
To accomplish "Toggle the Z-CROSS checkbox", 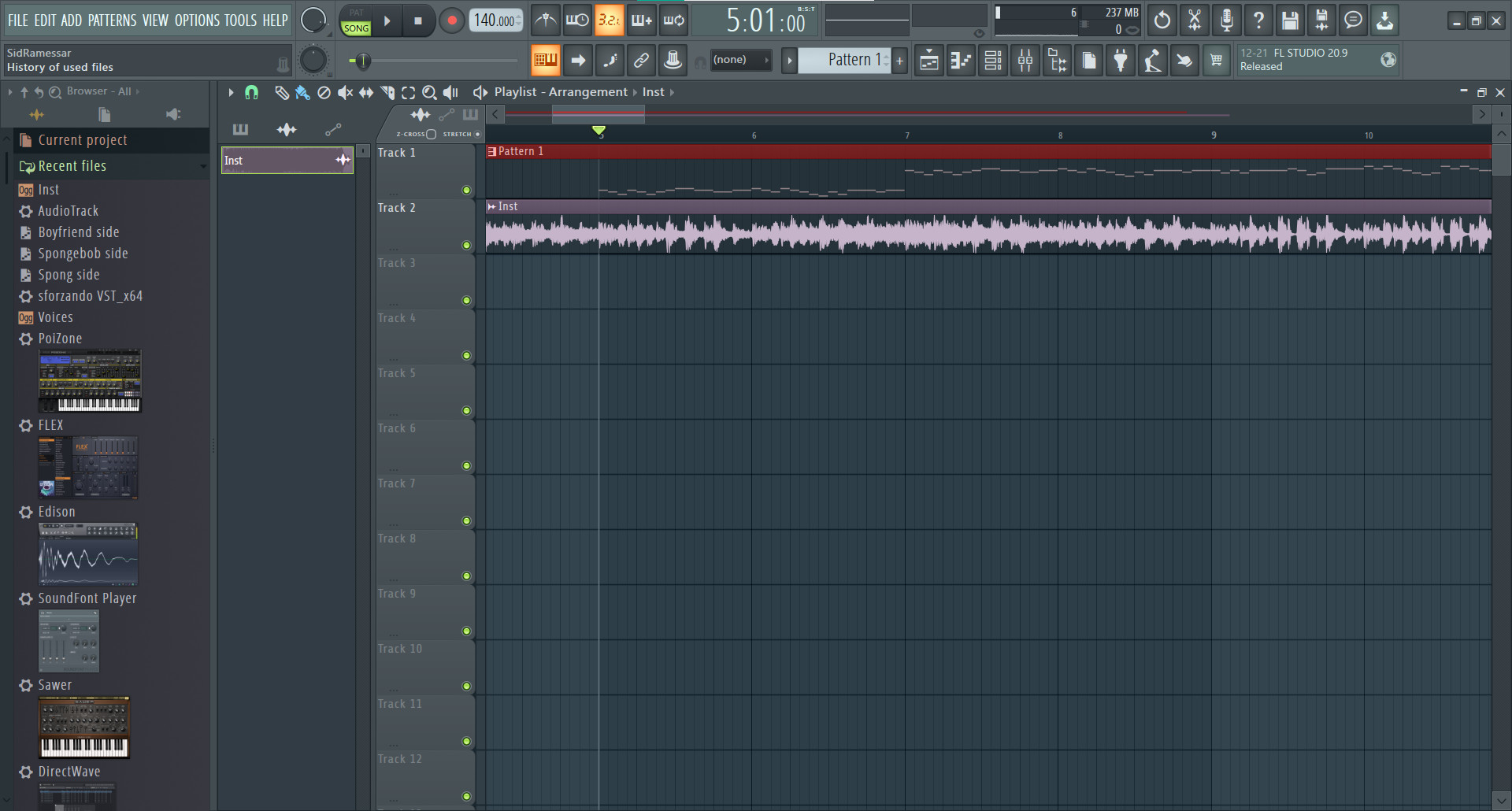I will pos(432,134).
